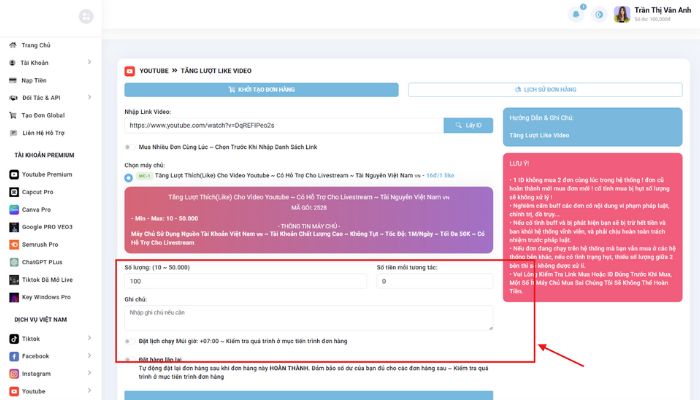Click the Số lượng quantity field
Viewport: 700px width, 400px height.
[x=246, y=281]
